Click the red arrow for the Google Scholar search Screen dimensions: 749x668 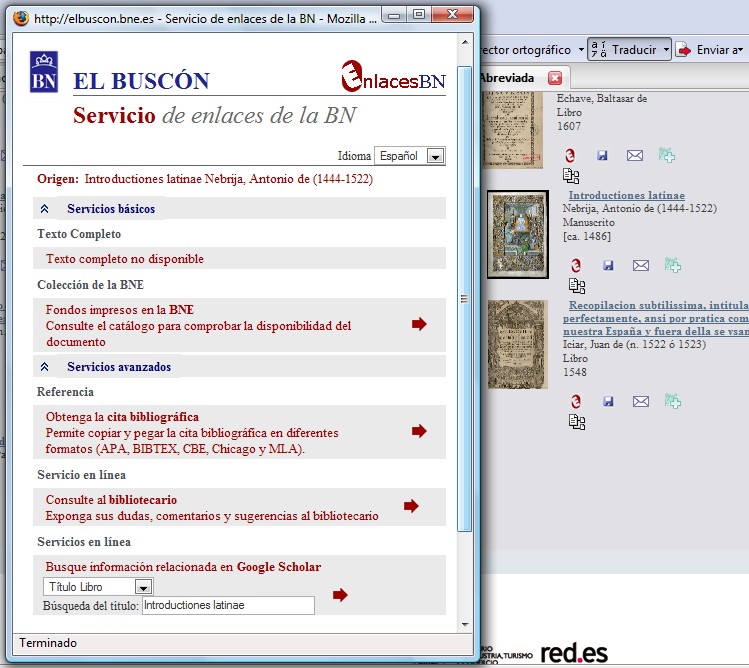coord(340,595)
